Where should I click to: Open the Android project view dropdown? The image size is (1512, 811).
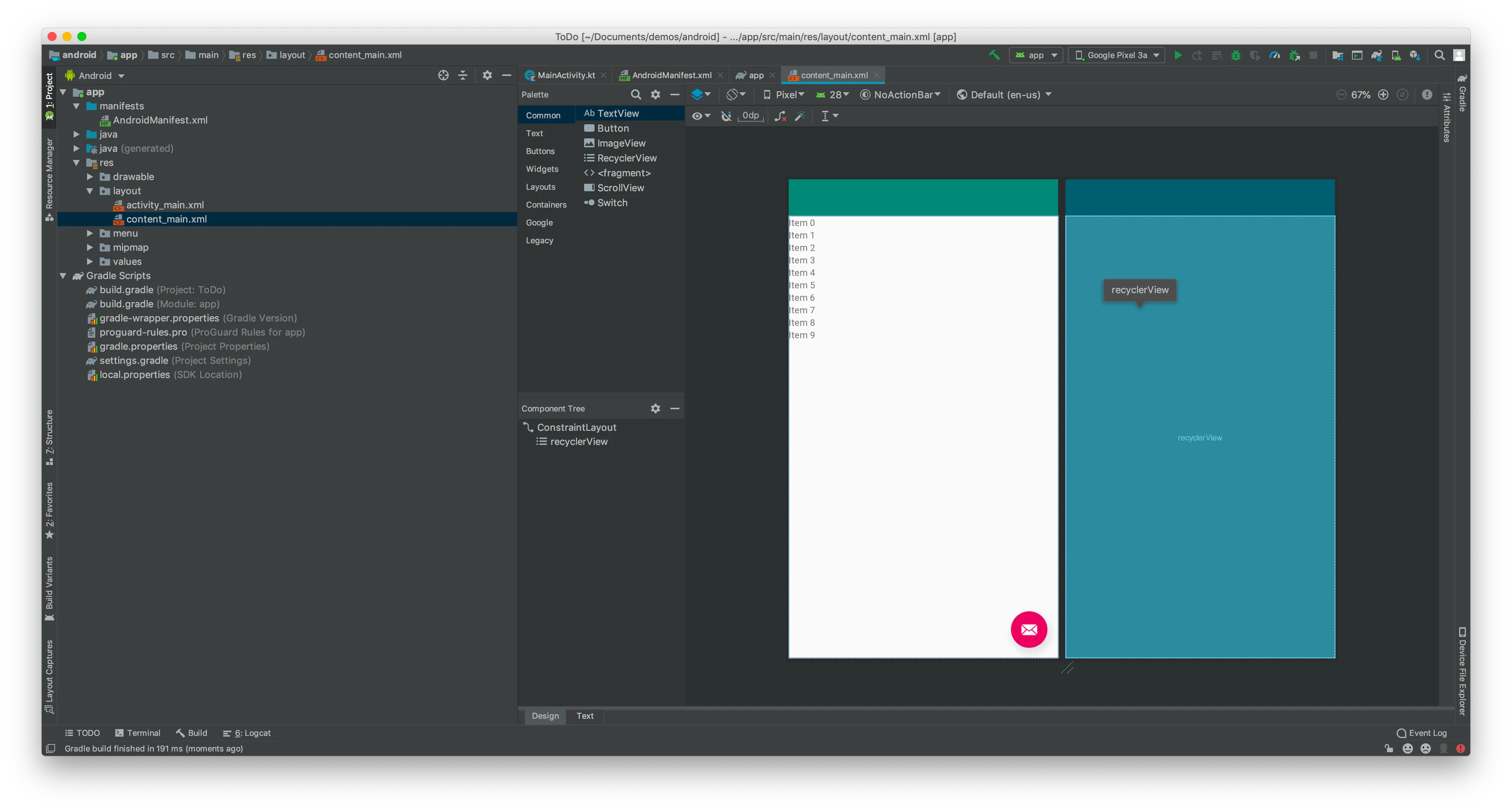[95, 76]
